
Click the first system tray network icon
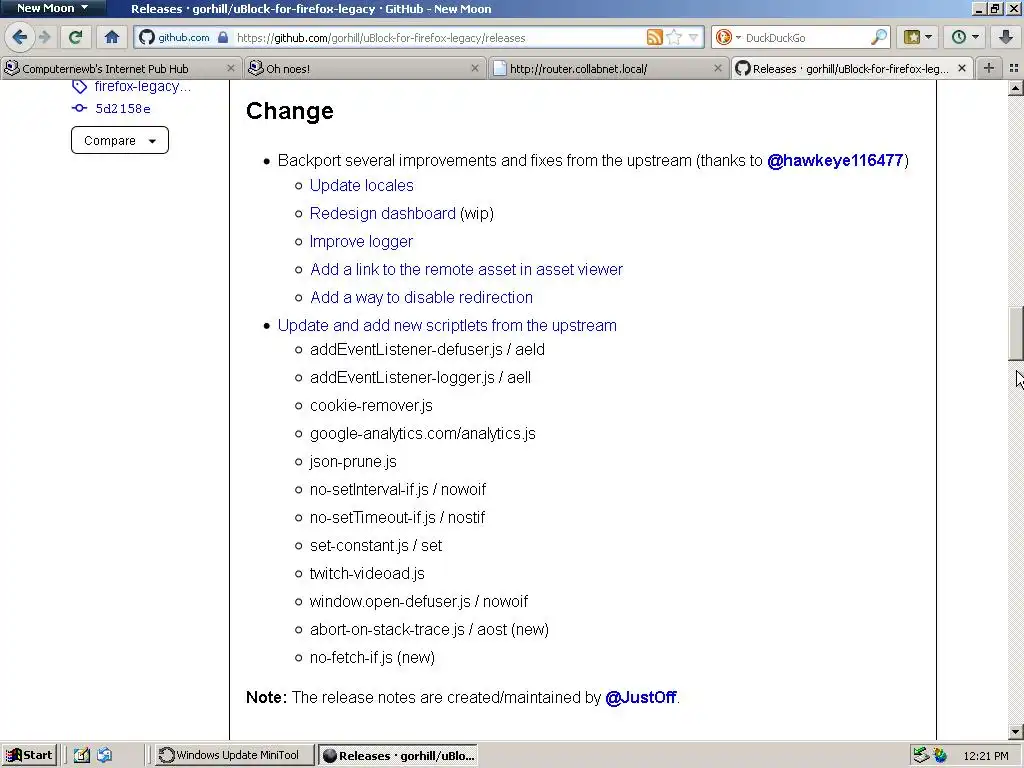click(921, 755)
